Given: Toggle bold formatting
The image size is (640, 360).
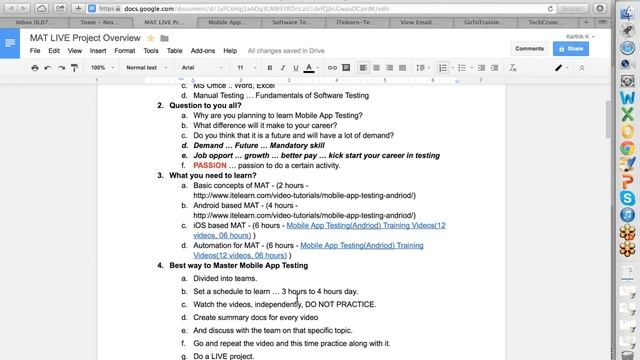Looking at the screenshot, I should (x=269, y=68).
